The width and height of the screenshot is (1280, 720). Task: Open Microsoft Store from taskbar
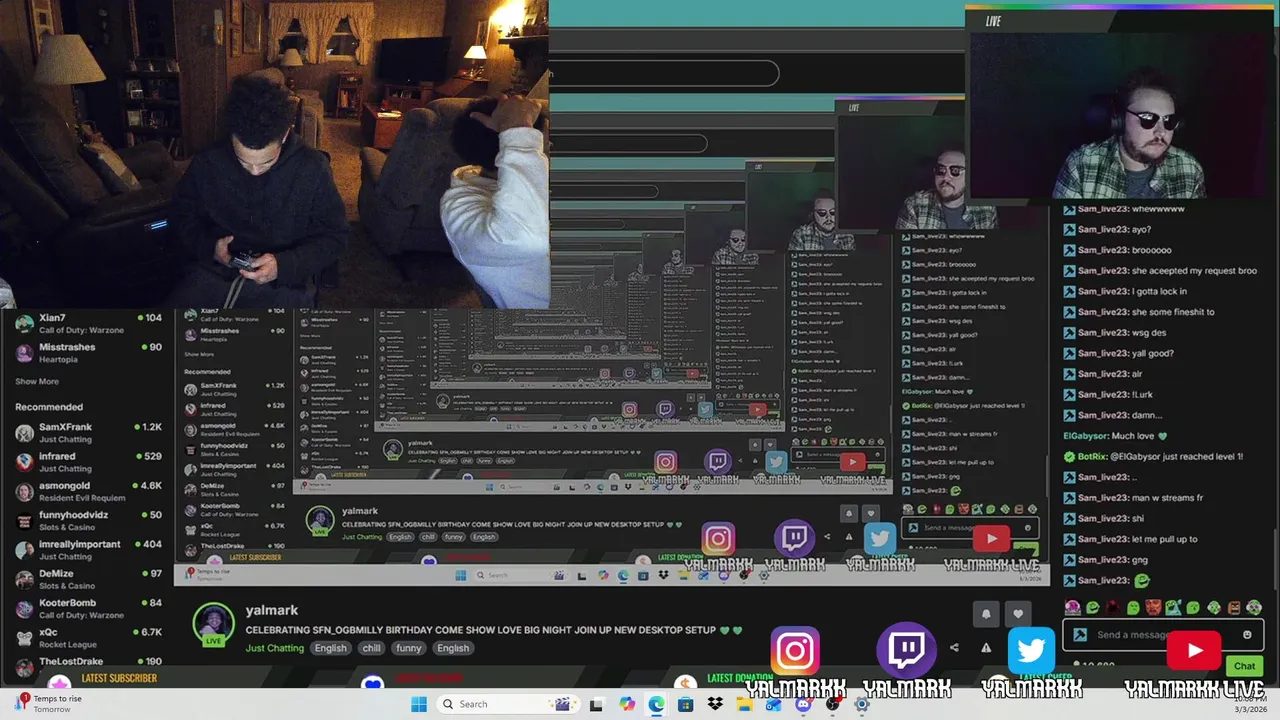pyautogui.click(x=685, y=704)
